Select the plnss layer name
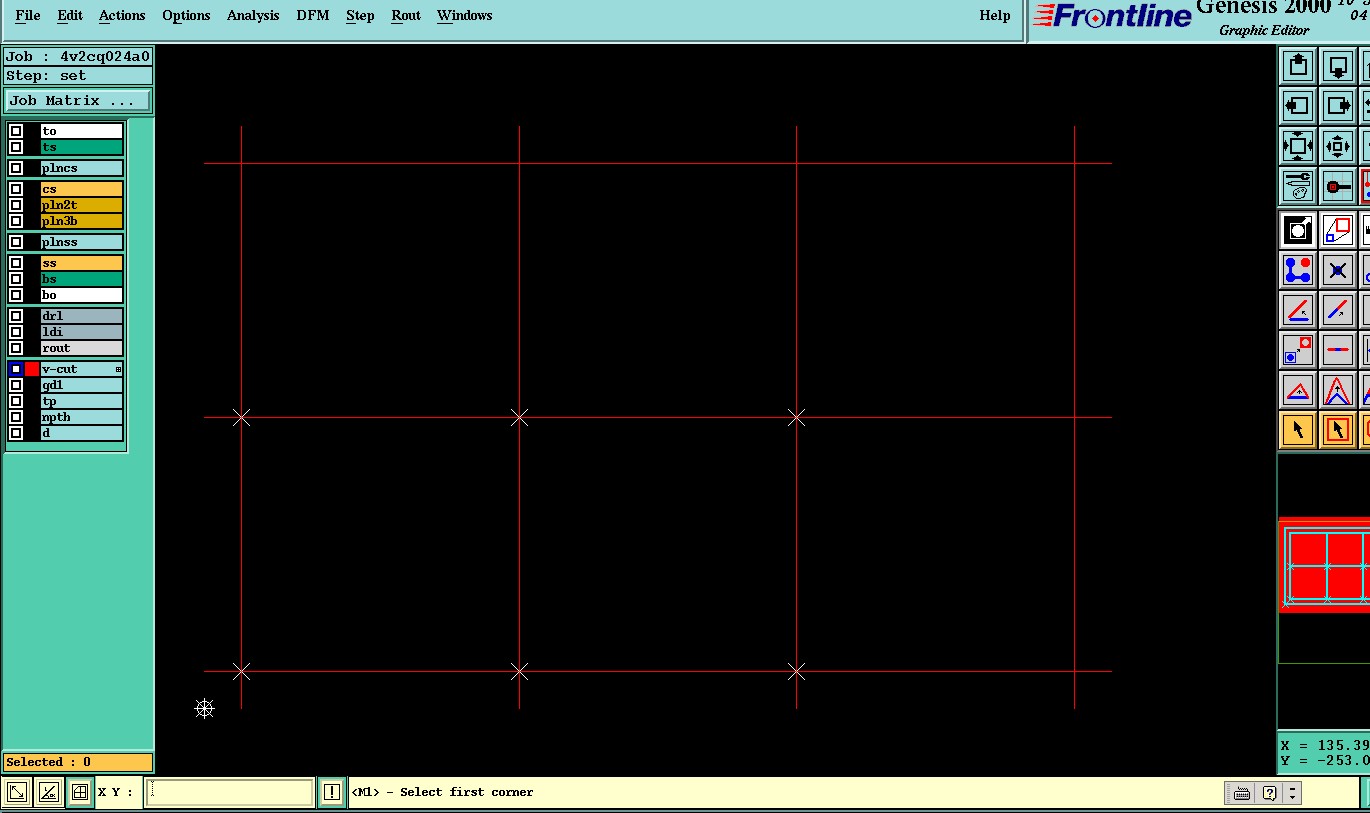Screen dimensions: 1370x813 coord(82,242)
